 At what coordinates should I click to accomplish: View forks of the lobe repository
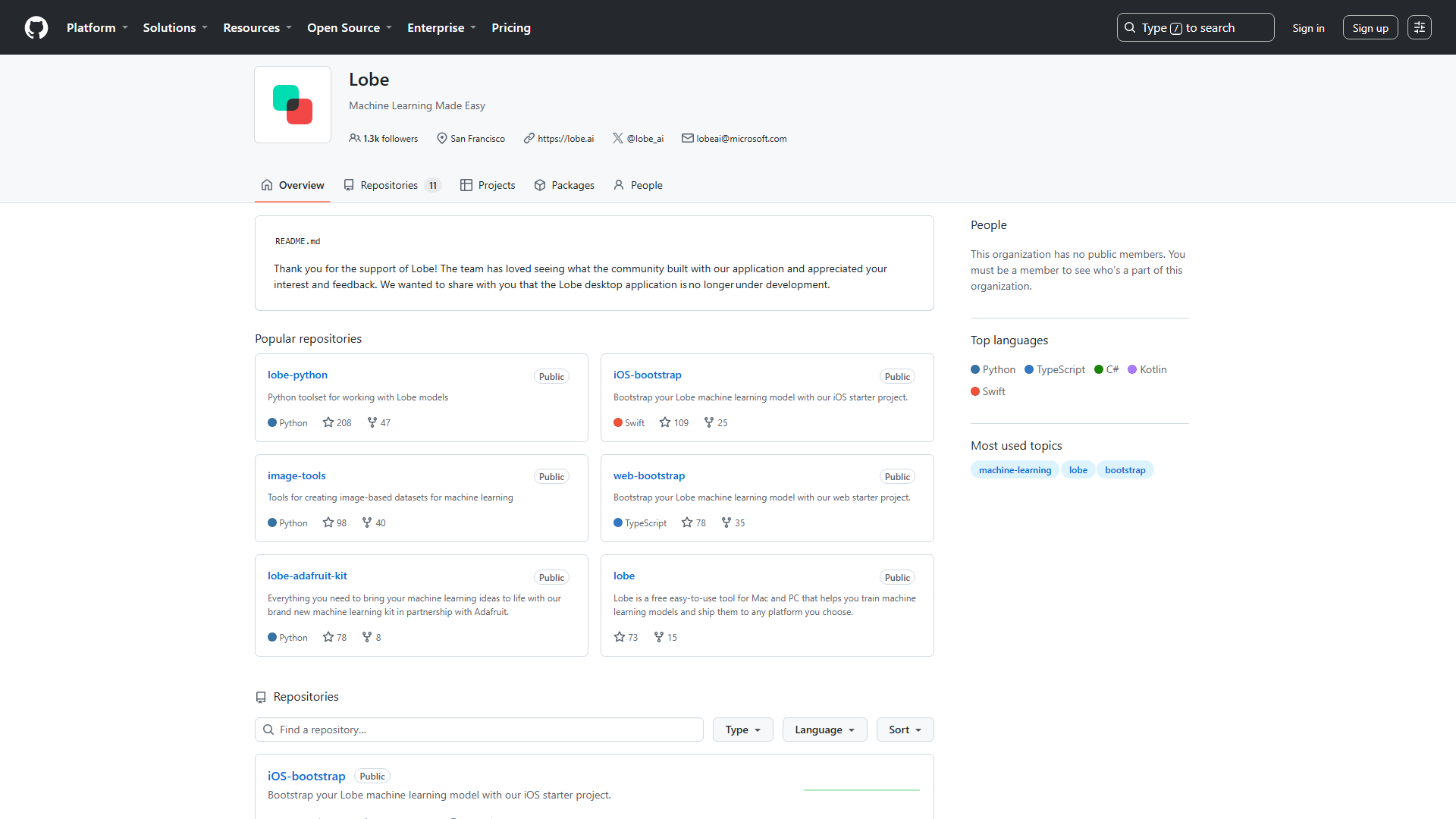coord(665,637)
